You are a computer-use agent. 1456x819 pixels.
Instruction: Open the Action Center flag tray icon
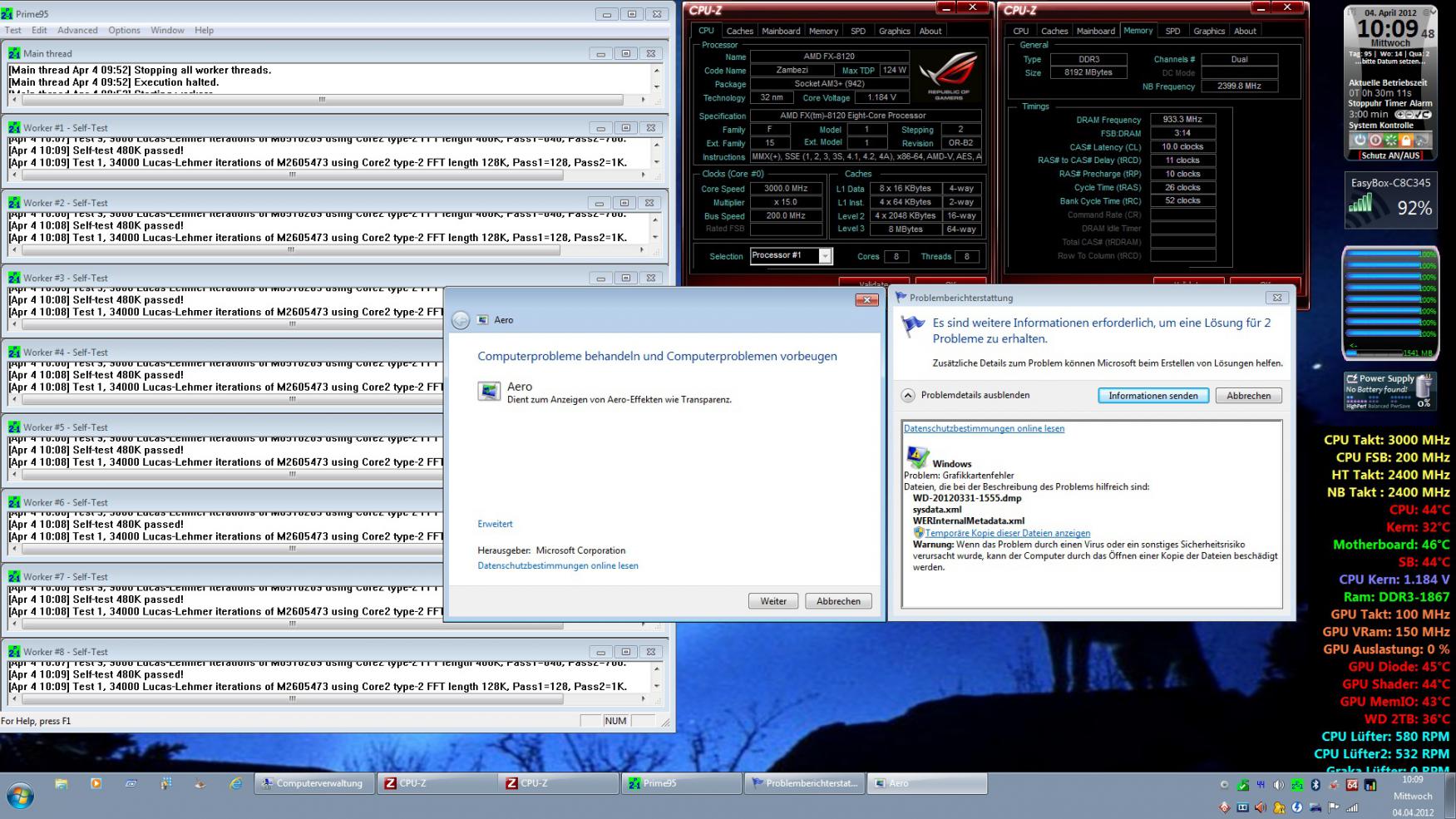click(1334, 807)
